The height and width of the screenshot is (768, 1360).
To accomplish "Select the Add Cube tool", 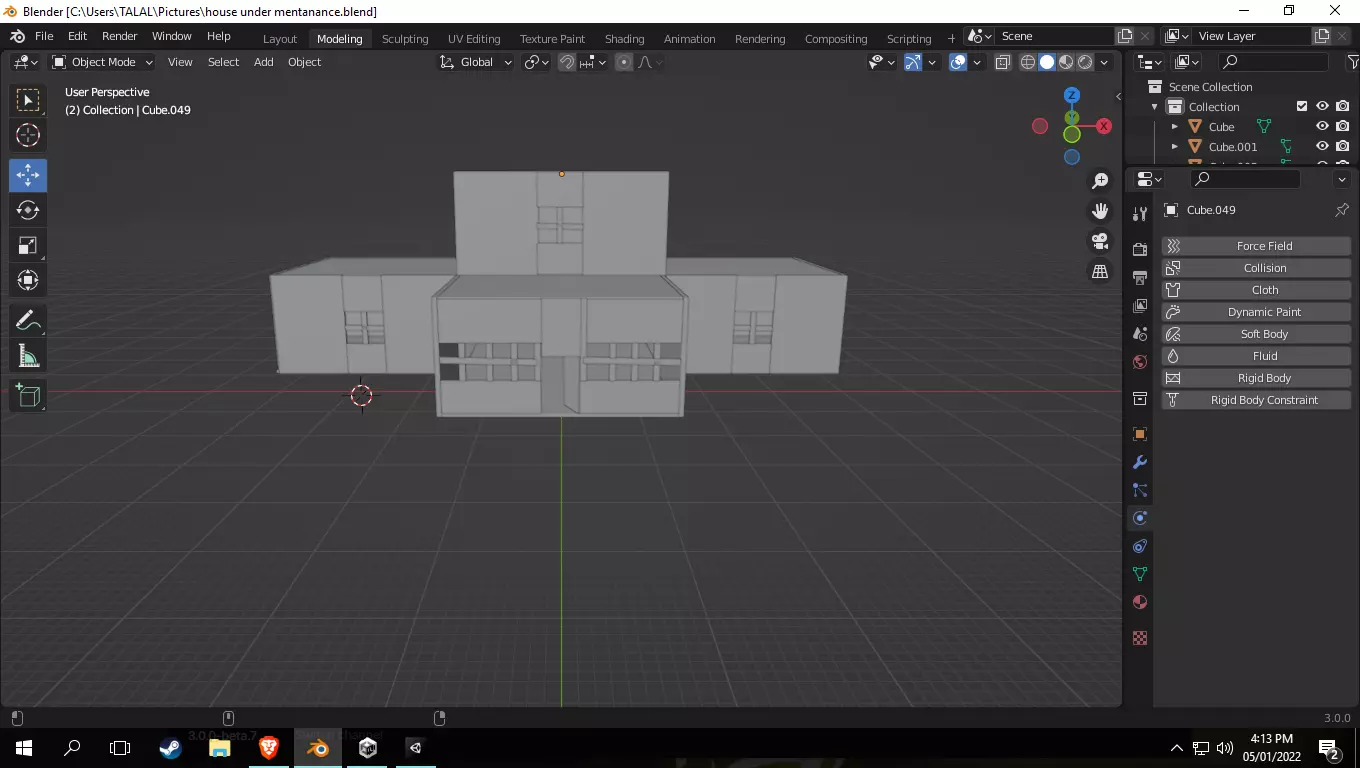I will [28, 396].
